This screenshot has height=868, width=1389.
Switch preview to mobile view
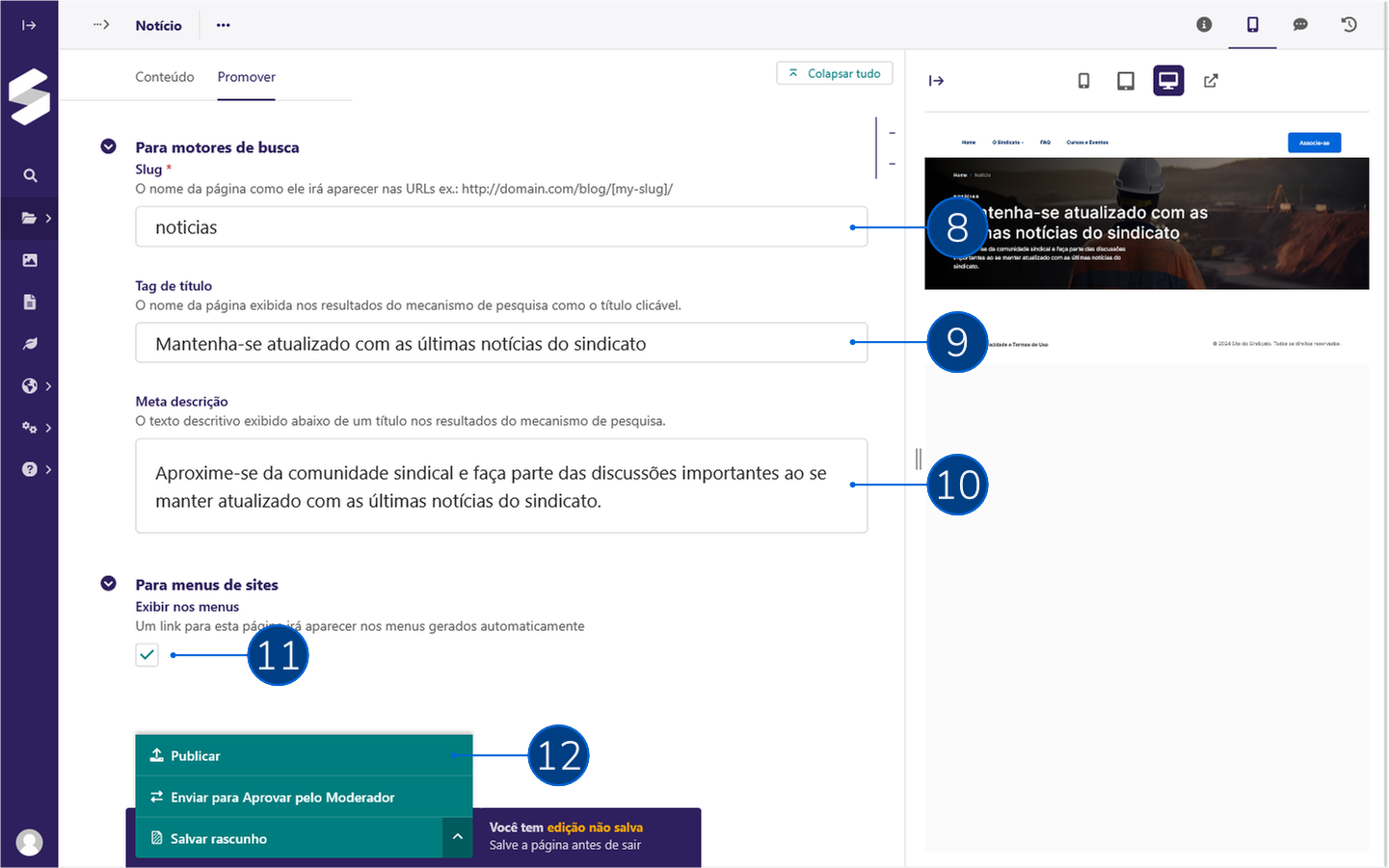click(1083, 81)
